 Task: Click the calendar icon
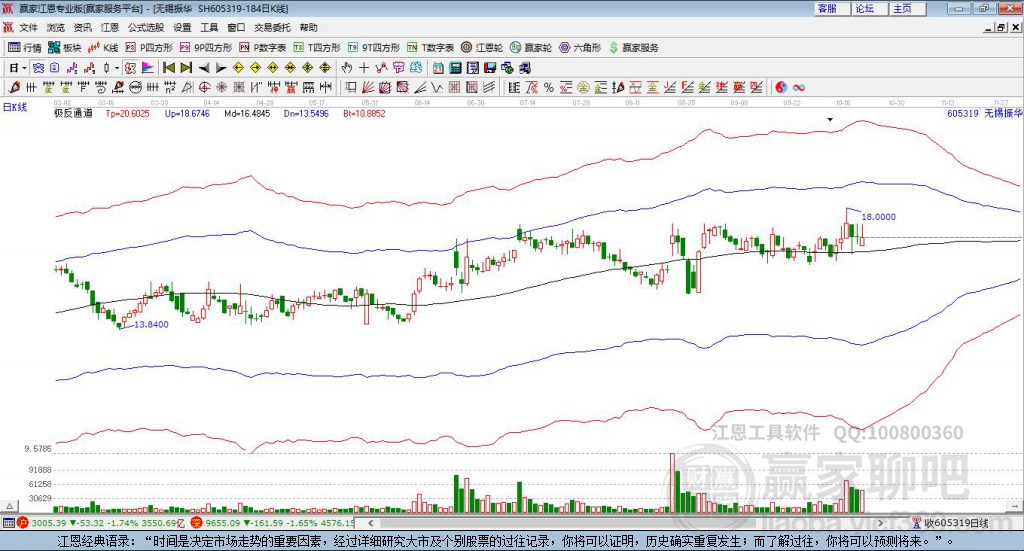point(438,68)
